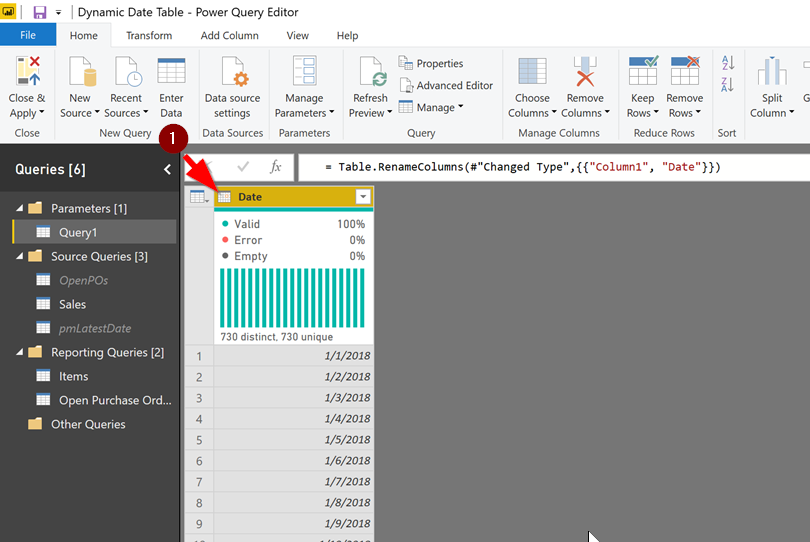The width and height of the screenshot is (810, 542).
Task: Collapse the Source Queries folder
Action: click(20, 256)
